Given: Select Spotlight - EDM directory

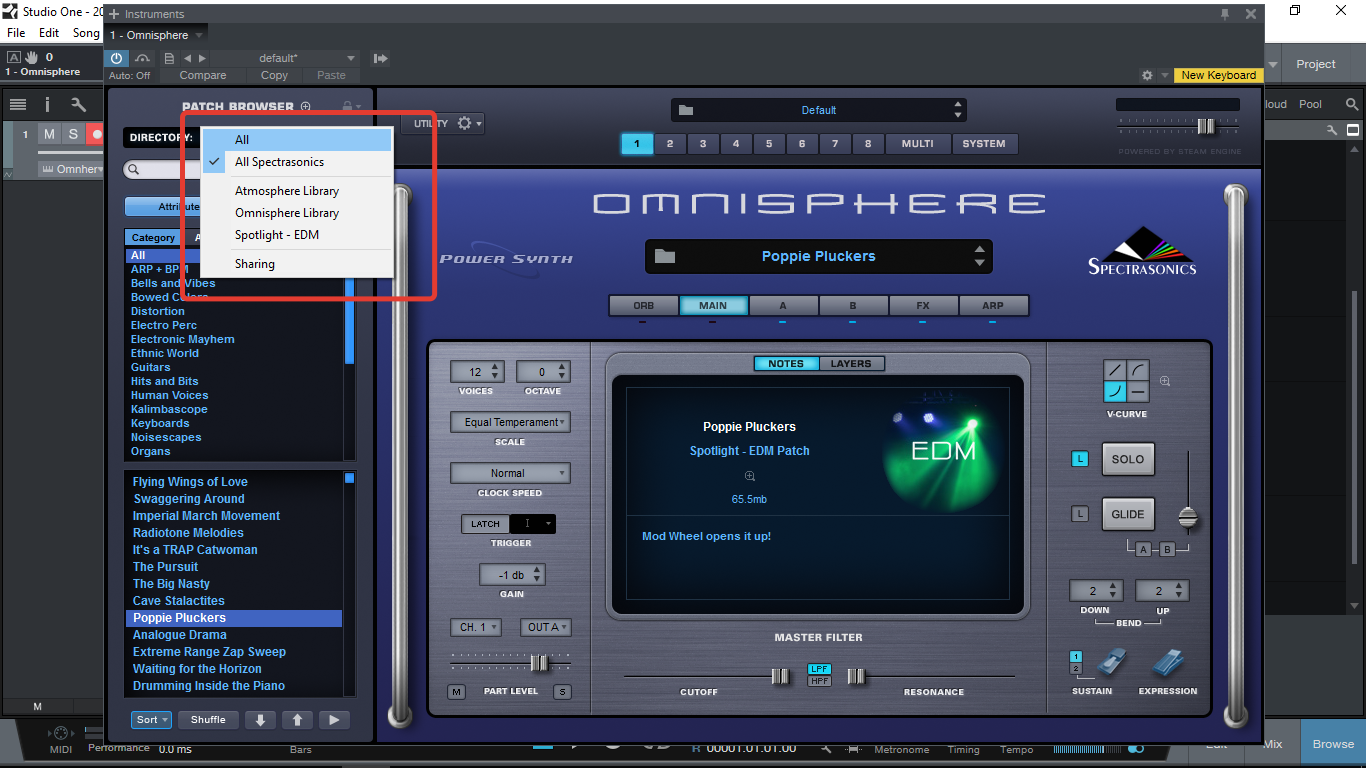Looking at the screenshot, I should pyautogui.click(x=296, y=235).
